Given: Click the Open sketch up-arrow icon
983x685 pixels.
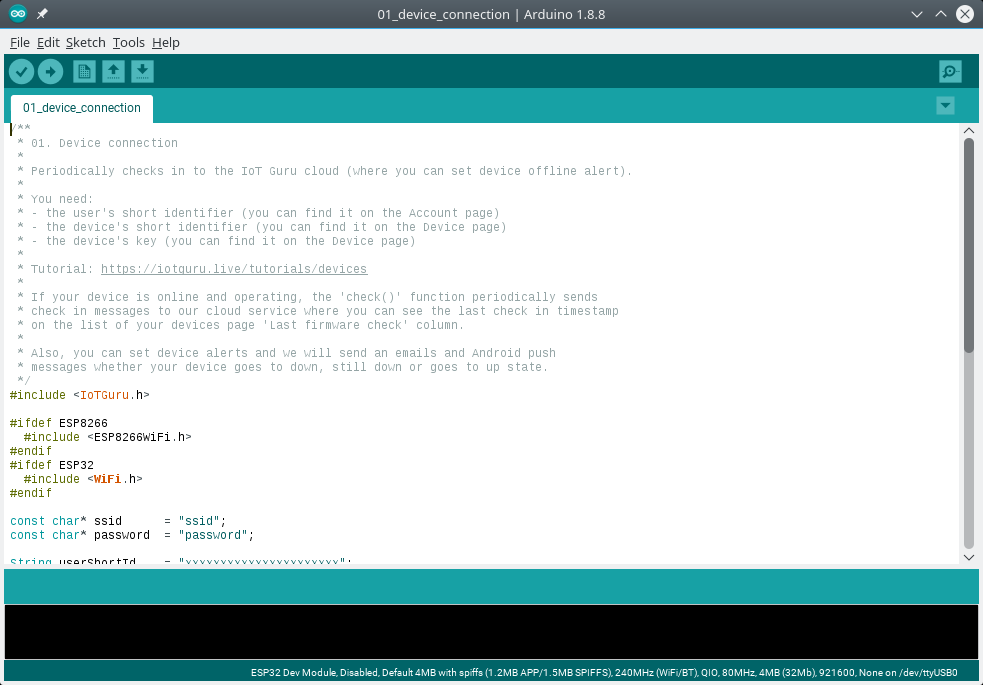Looking at the screenshot, I should click(x=114, y=72).
